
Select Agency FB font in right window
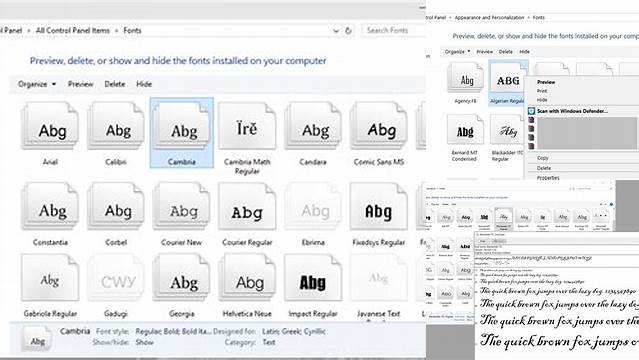click(465, 77)
